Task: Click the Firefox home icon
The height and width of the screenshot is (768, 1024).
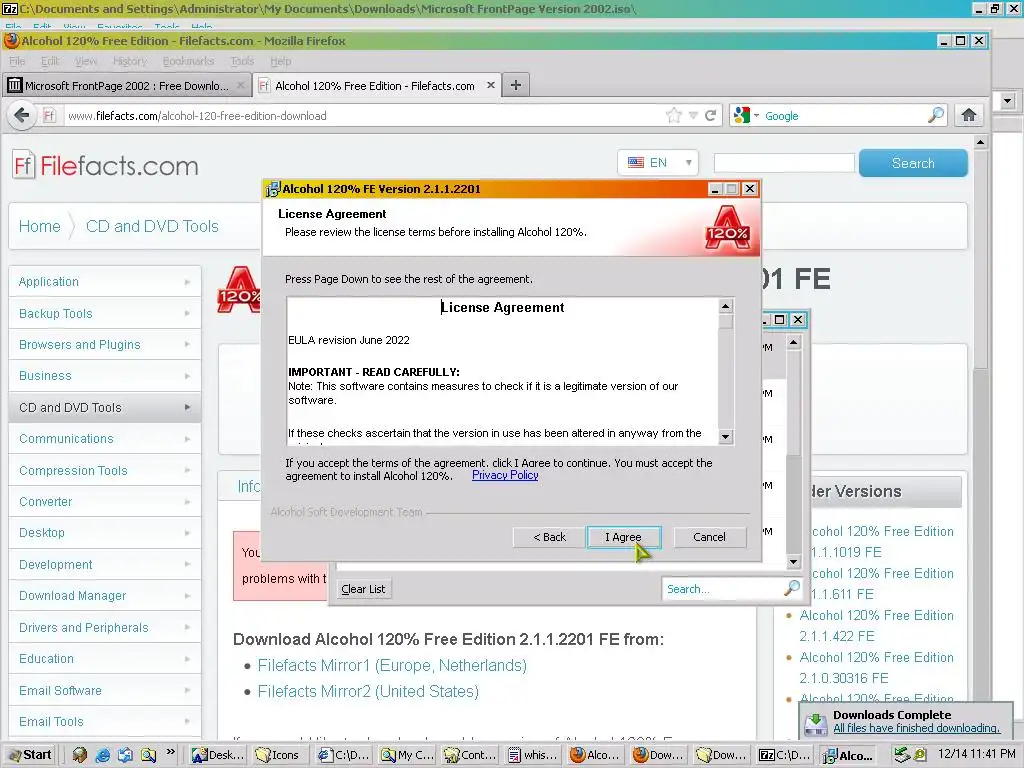Action: [969, 116]
